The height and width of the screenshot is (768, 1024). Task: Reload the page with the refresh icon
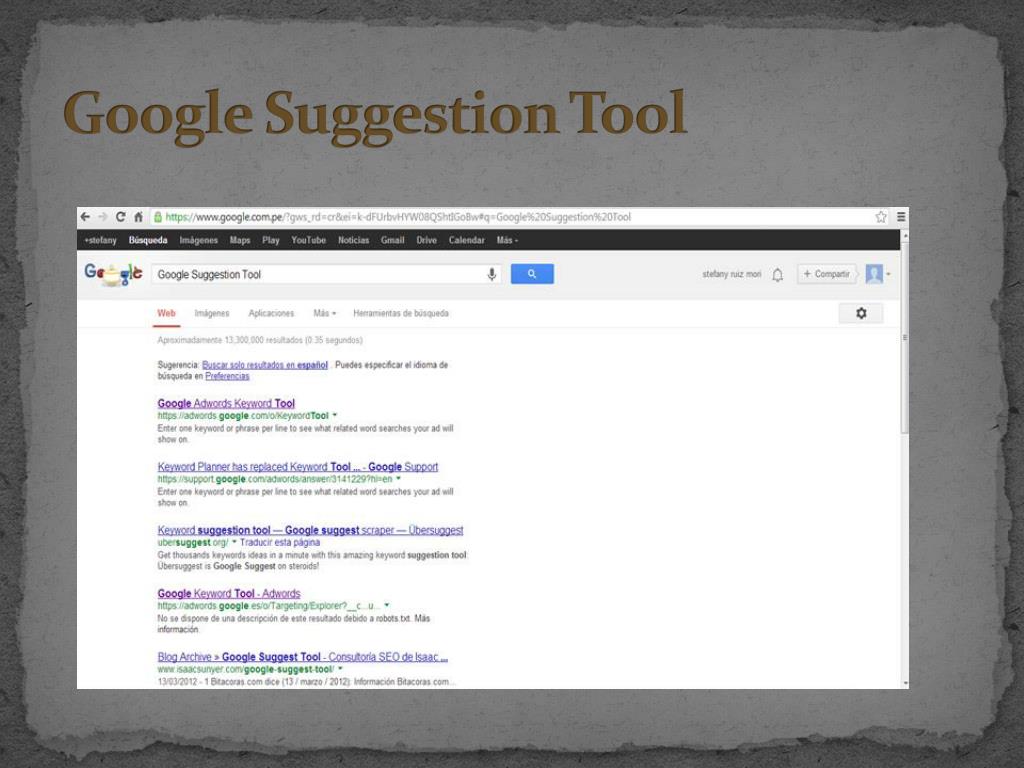pyautogui.click(x=121, y=217)
